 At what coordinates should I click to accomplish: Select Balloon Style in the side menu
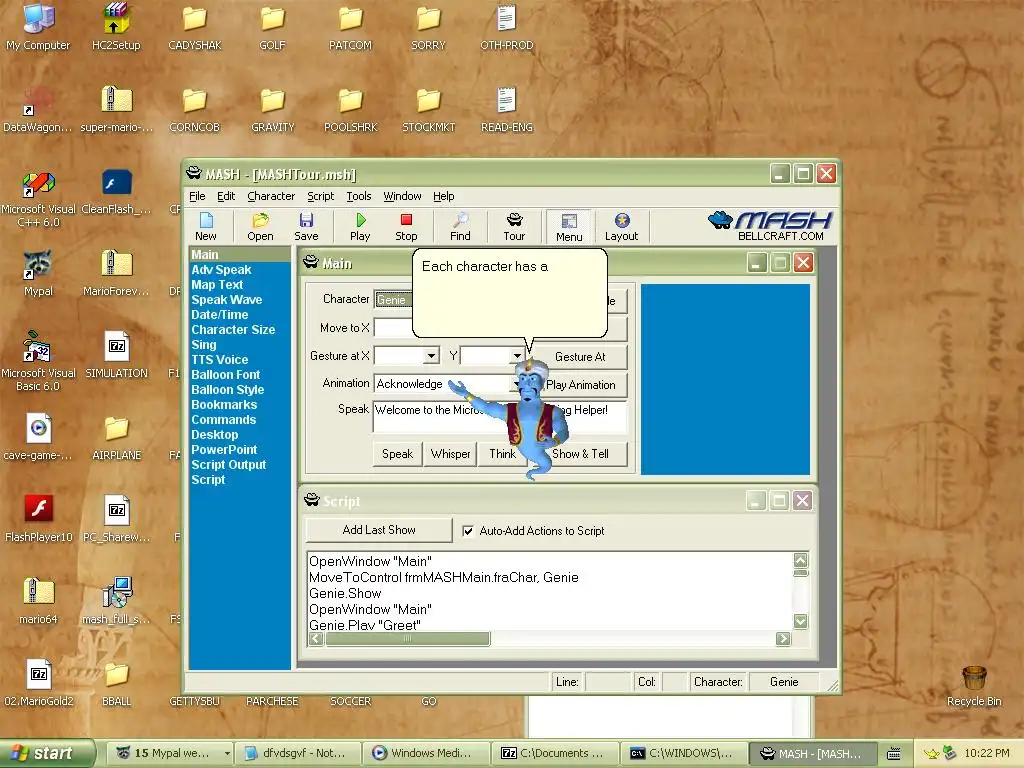click(227, 390)
